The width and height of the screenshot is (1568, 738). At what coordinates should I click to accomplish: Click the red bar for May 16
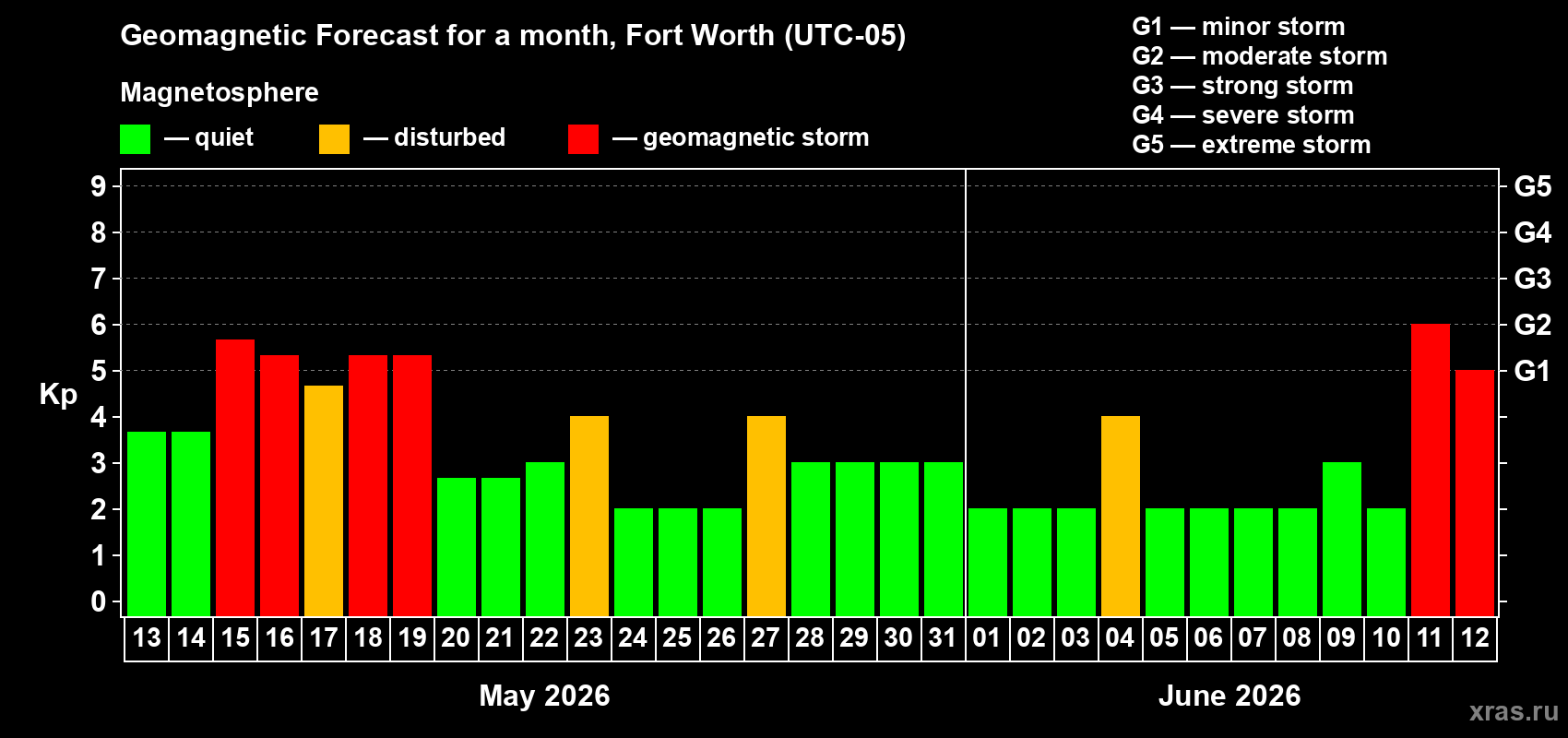point(279,486)
